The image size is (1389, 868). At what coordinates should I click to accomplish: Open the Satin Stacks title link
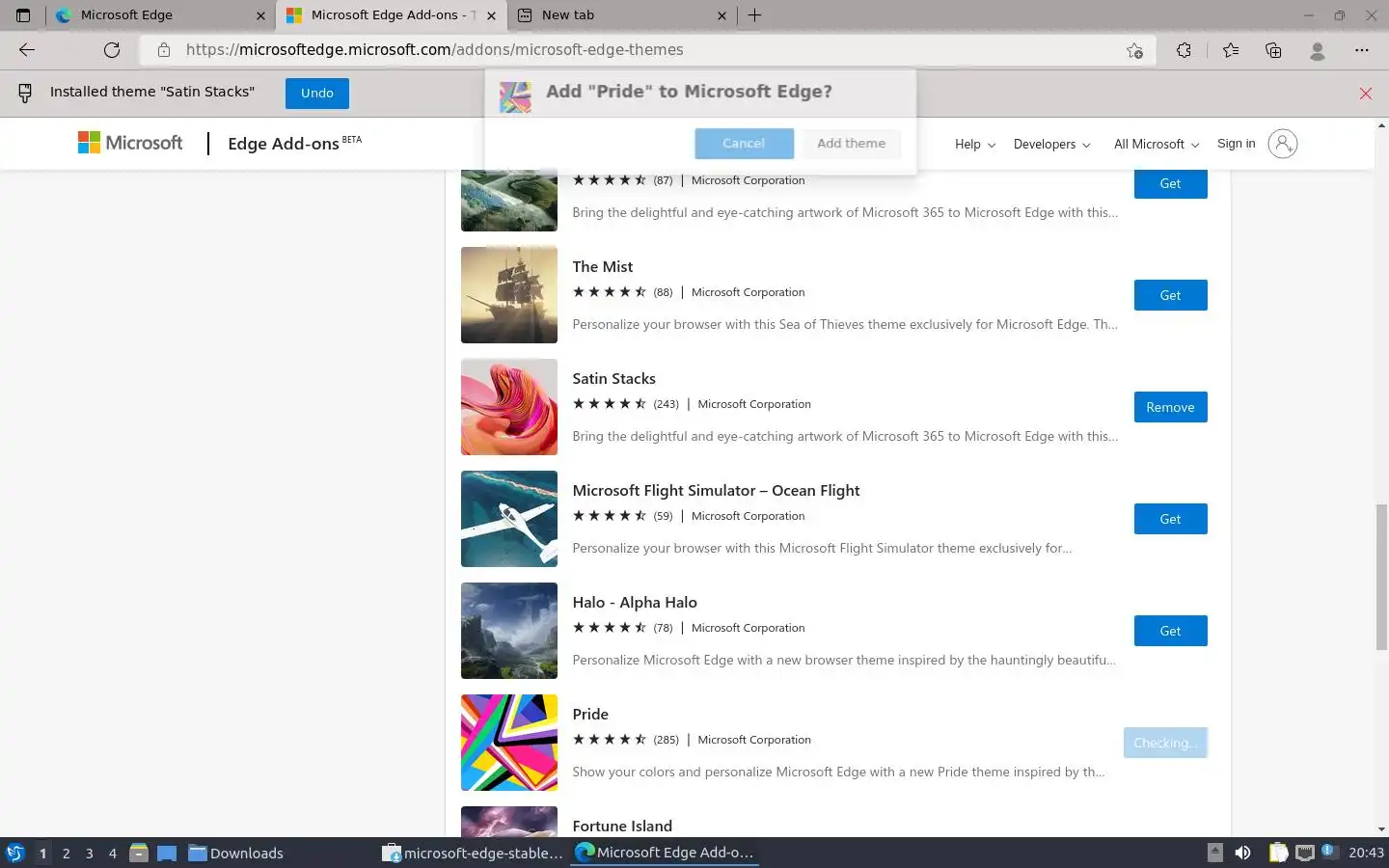[613, 379]
